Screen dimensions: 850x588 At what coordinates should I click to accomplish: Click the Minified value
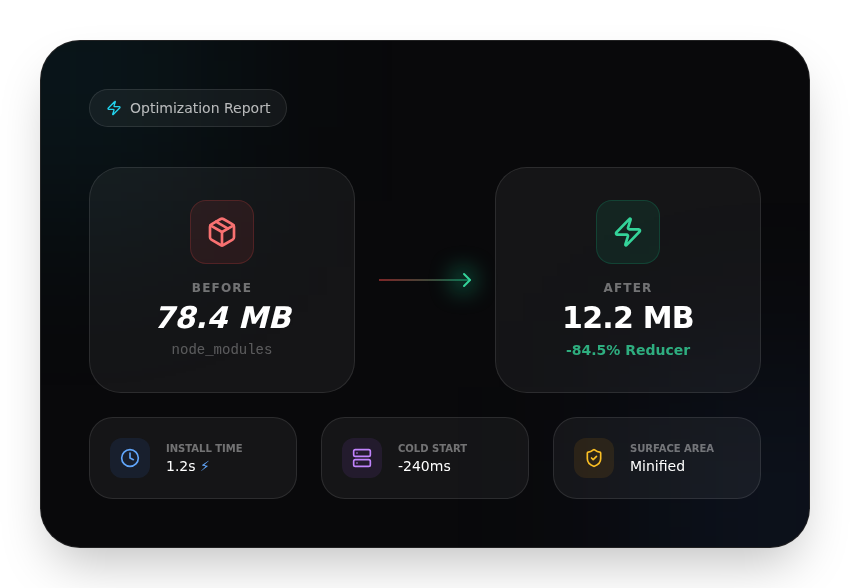[x=657, y=466]
